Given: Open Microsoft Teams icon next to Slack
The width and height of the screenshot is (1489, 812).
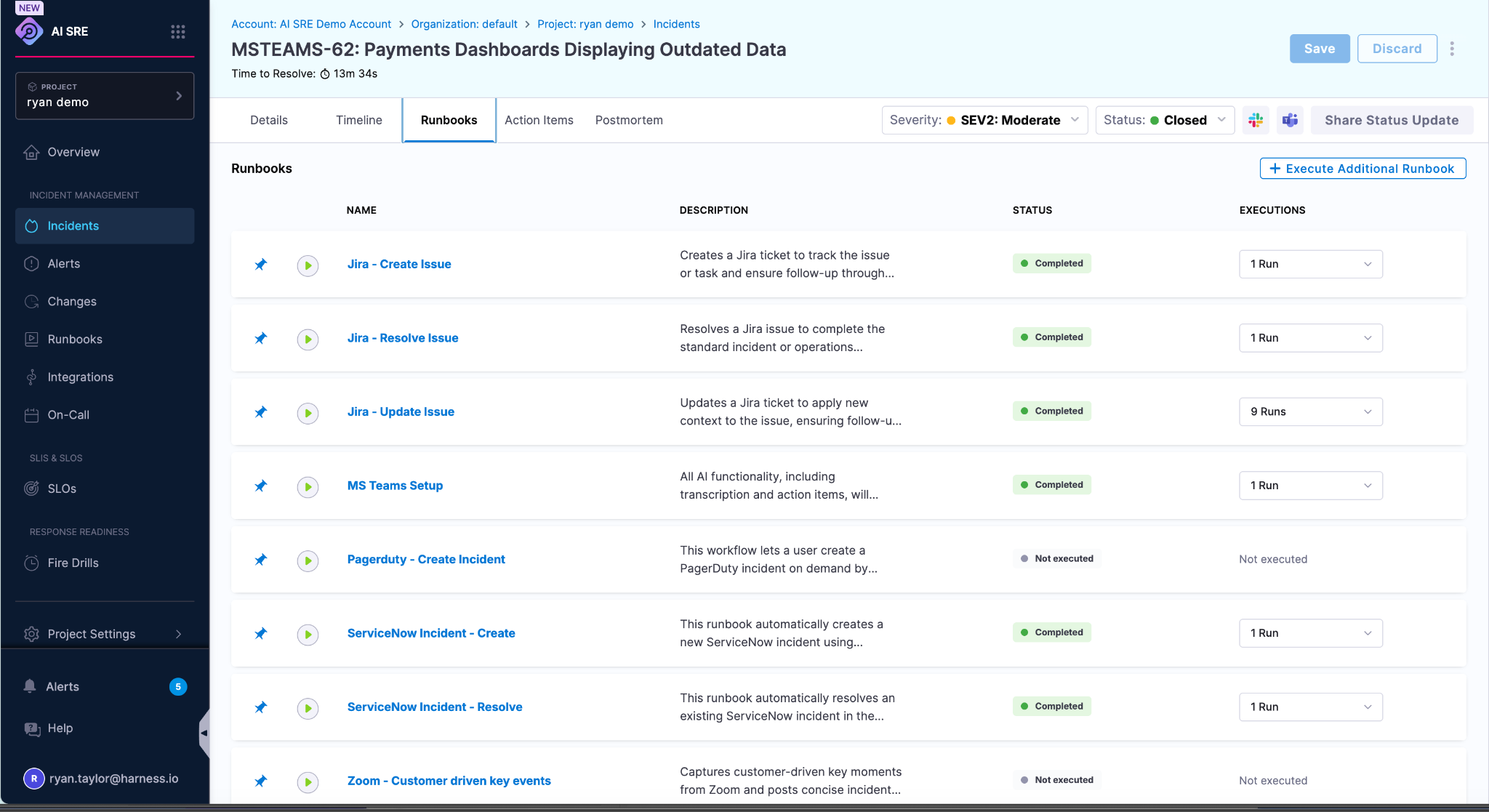Looking at the screenshot, I should (x=1290, y=120).
